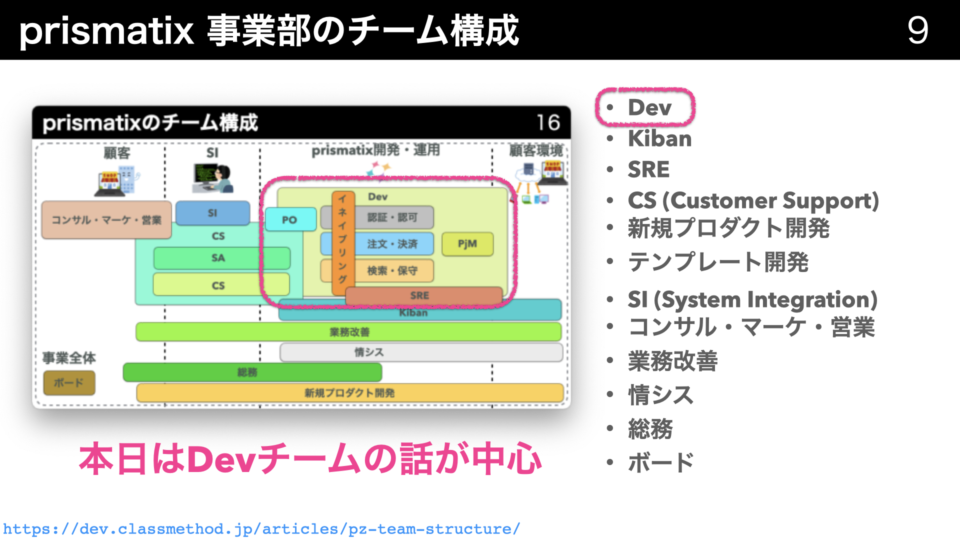Viewport: 960px width, 540px height.
Task: Click the brown 'ボード' box in diagram
Action: click(69, 383)
